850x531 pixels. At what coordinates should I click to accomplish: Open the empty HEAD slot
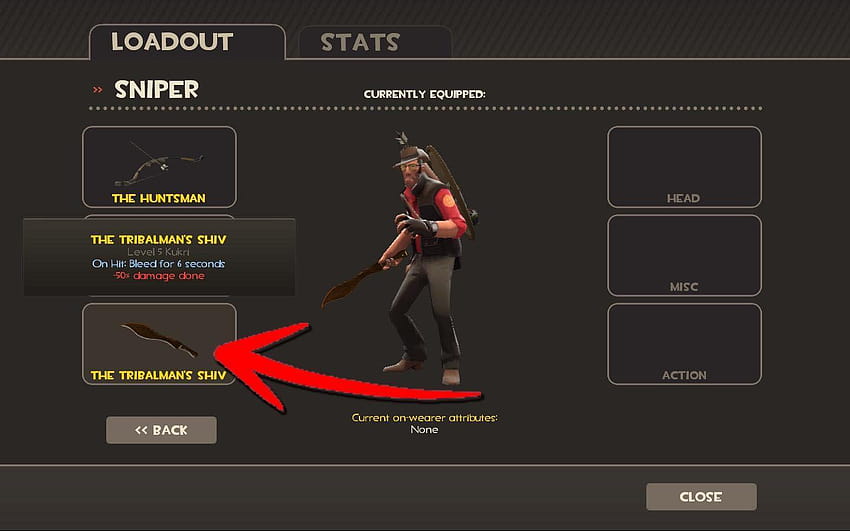(684, 167)
